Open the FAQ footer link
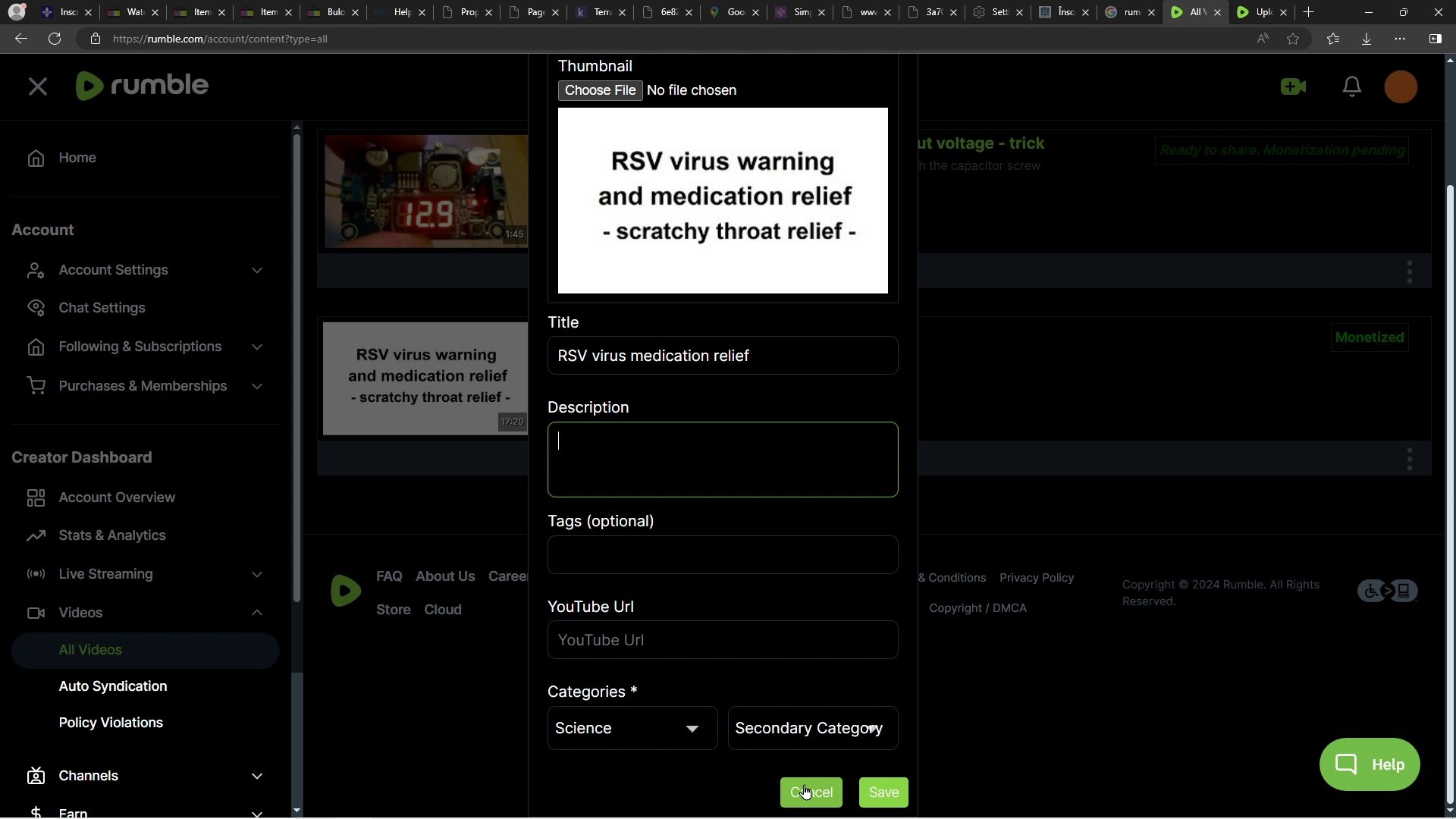Viewport: 1456px width, 819px height. click(389, 576)
